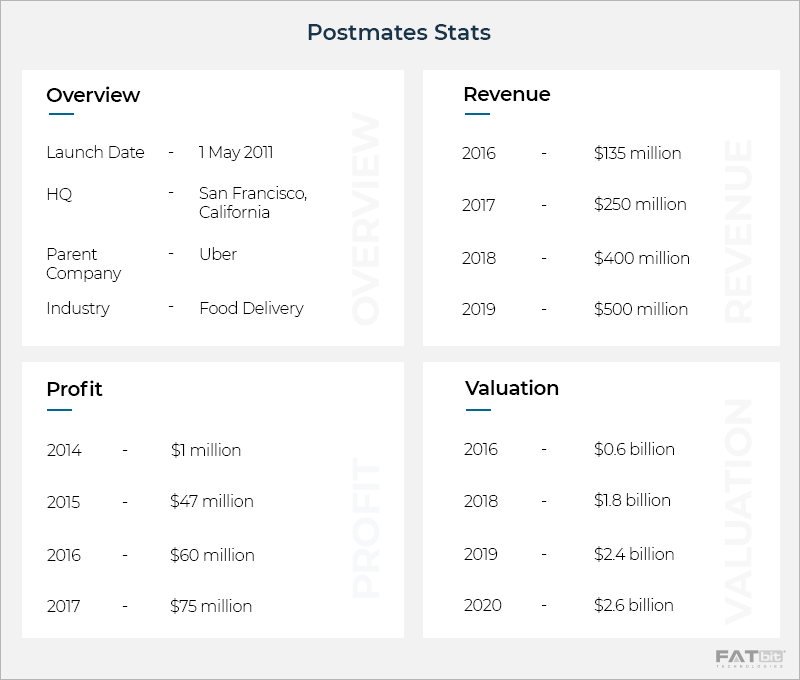This screenshot has height=680, width=800.
Task: Click the Profit card heading
Action: 74,388
